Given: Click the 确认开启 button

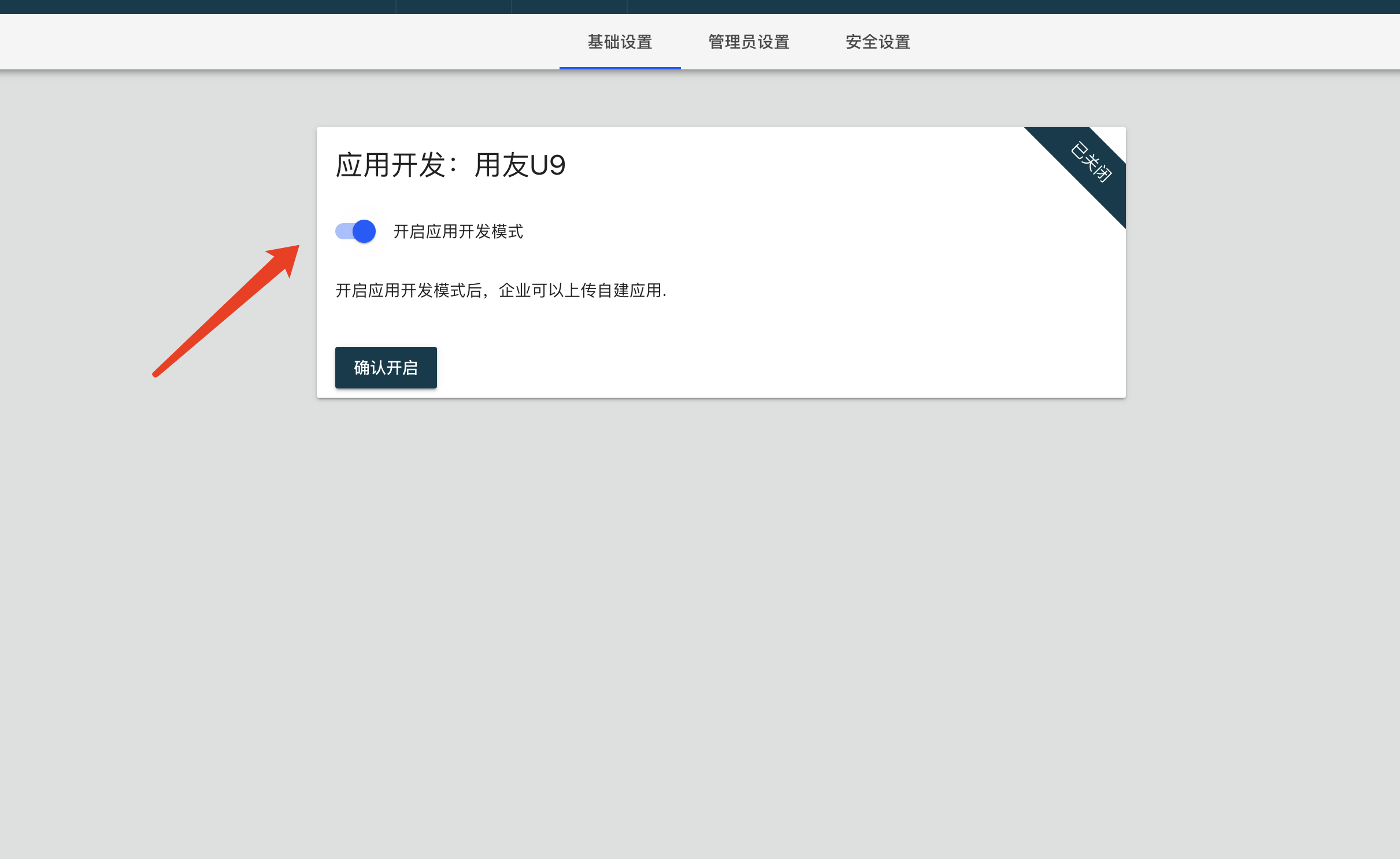Looking at the screenshot, I should click(x=386, y=368).
